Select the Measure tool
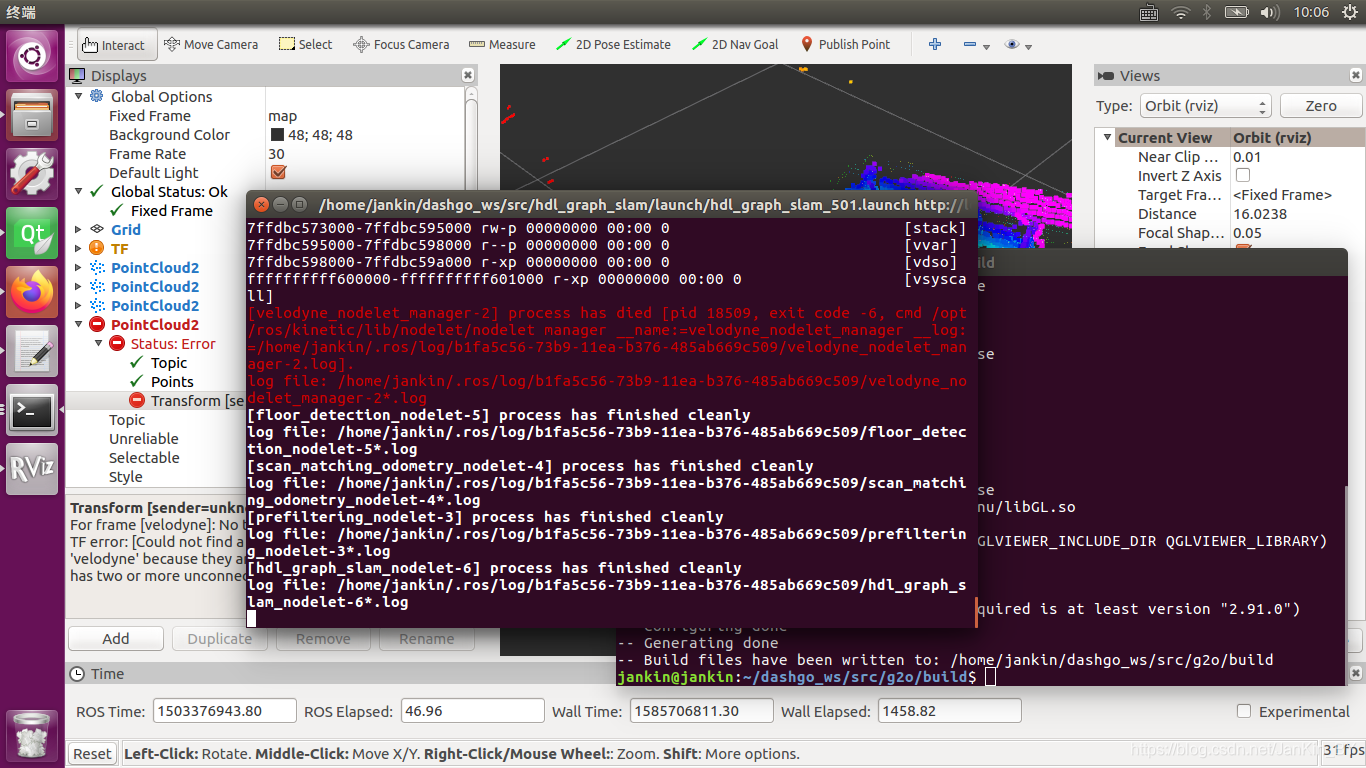1366x768 pixels. click(502, 44)
